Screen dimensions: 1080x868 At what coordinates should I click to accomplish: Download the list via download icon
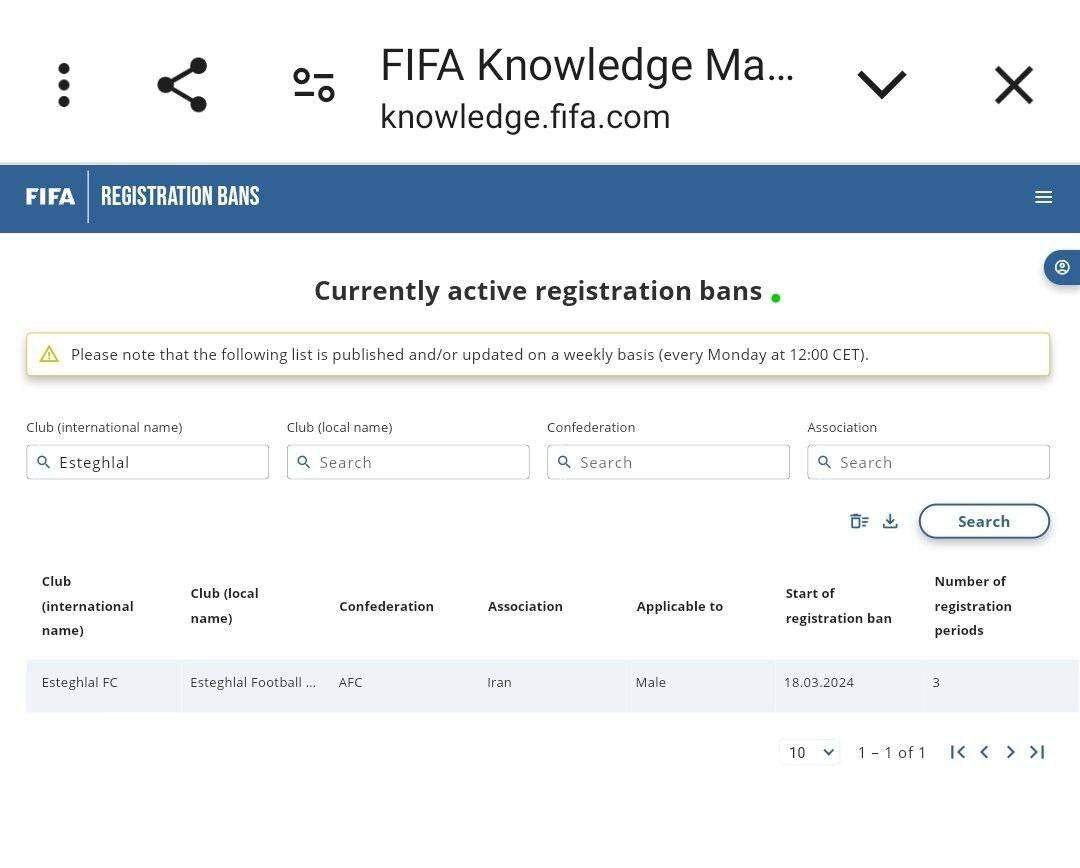[890, 521]
